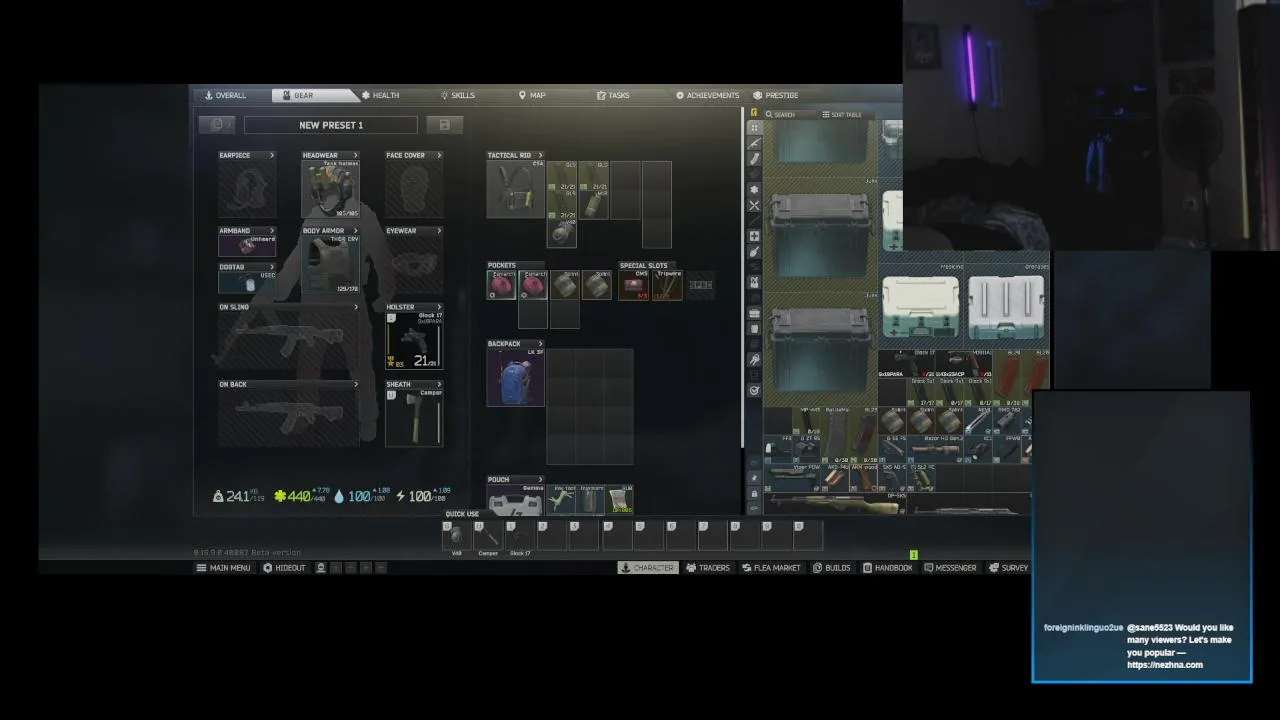Screen dimensions: 1280x720
Task: Select the Camper quick use slot
Action: (488, 537)
